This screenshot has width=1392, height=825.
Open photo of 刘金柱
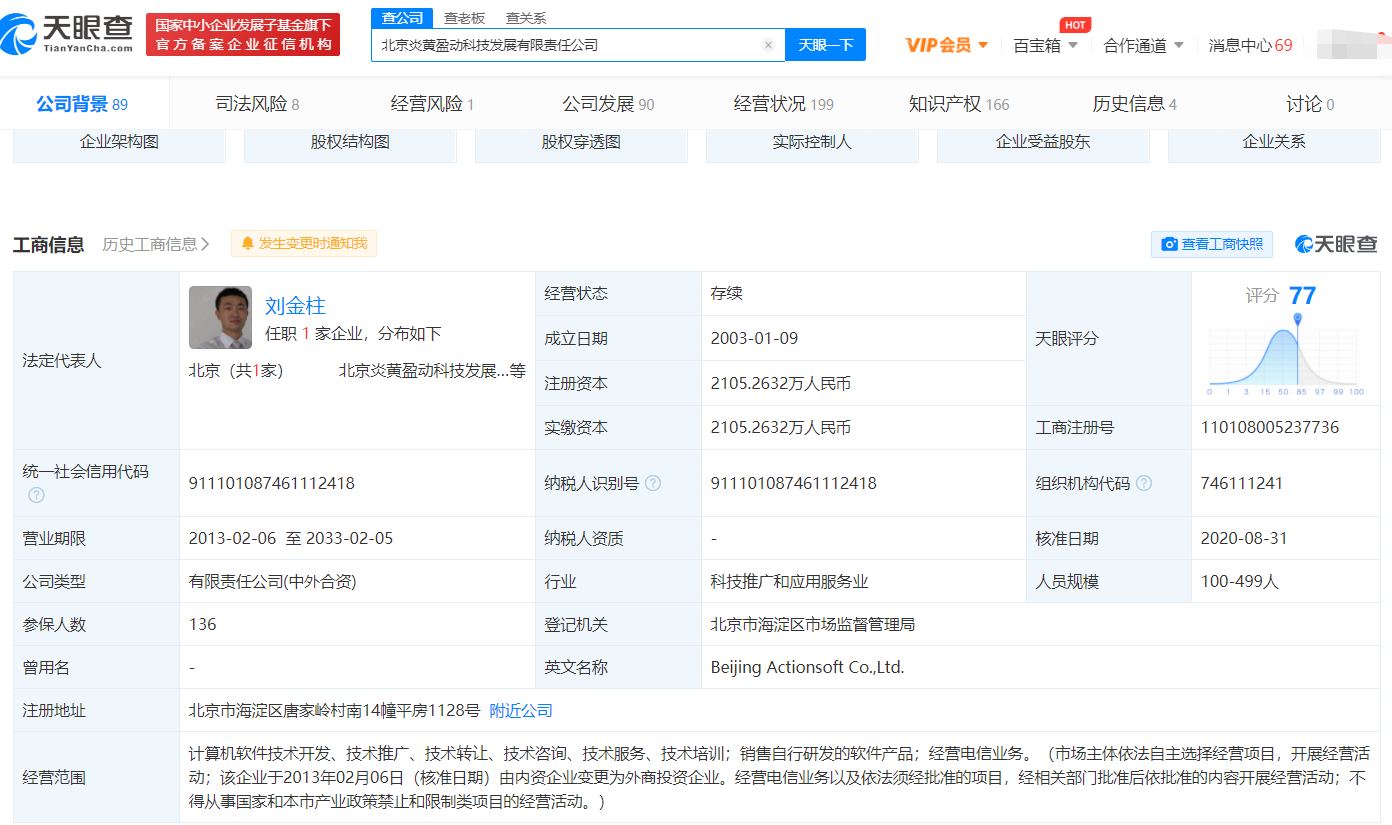point(220,318)
